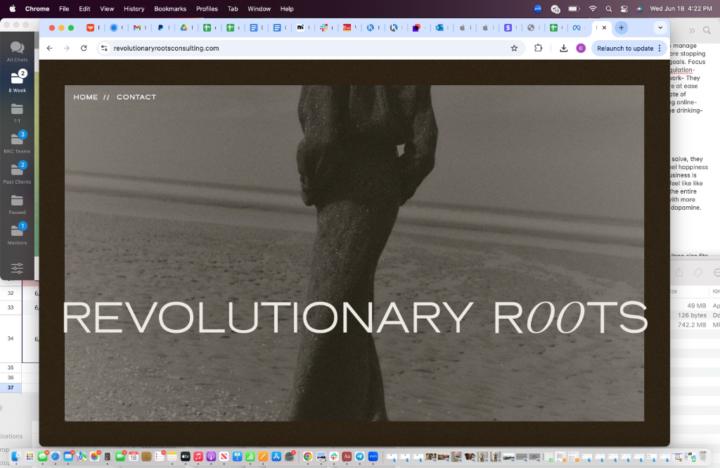Switch to the Meta infinity-logo tab

point(577,28)
